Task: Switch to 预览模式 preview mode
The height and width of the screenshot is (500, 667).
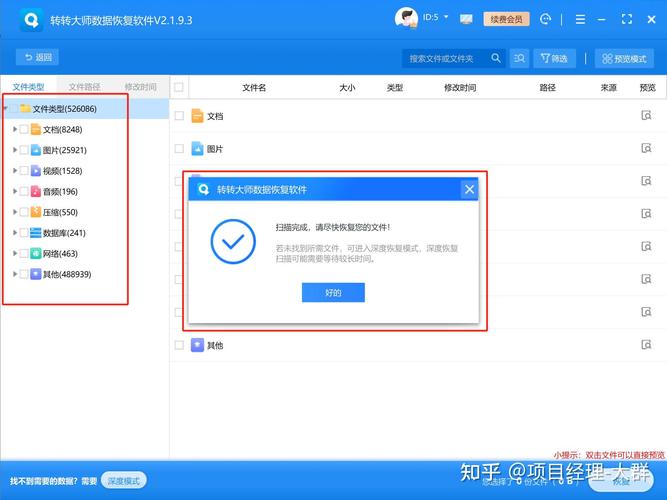Action: coord(624,58)
